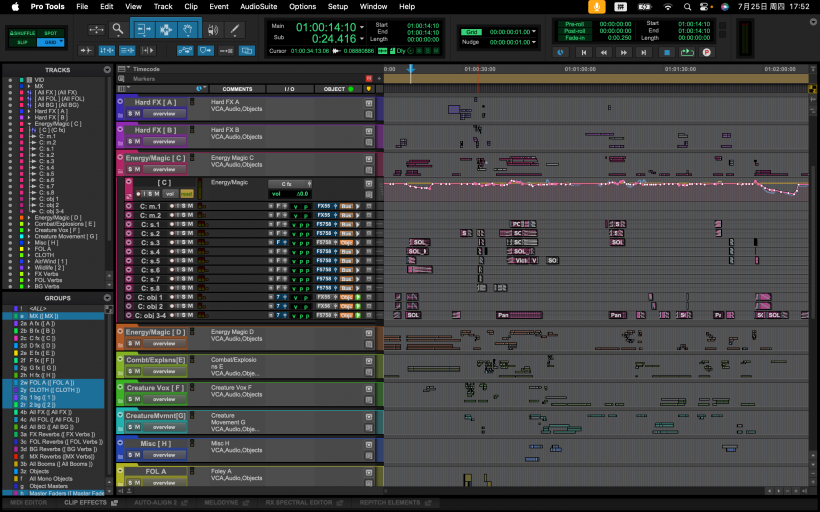
Task: Toggle Link Track and Edit Selection
Action: (127, 50)
